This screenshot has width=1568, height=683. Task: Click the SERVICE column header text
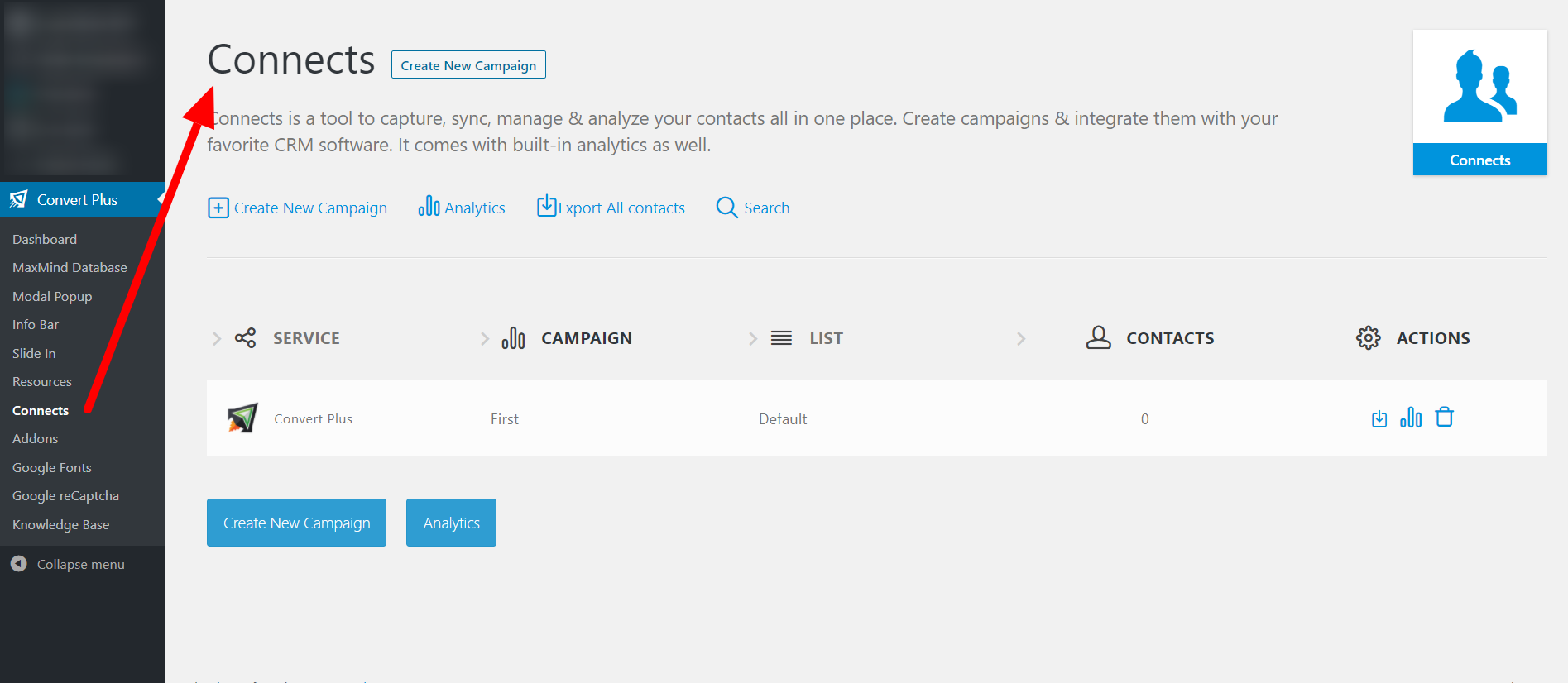[306, 338]
